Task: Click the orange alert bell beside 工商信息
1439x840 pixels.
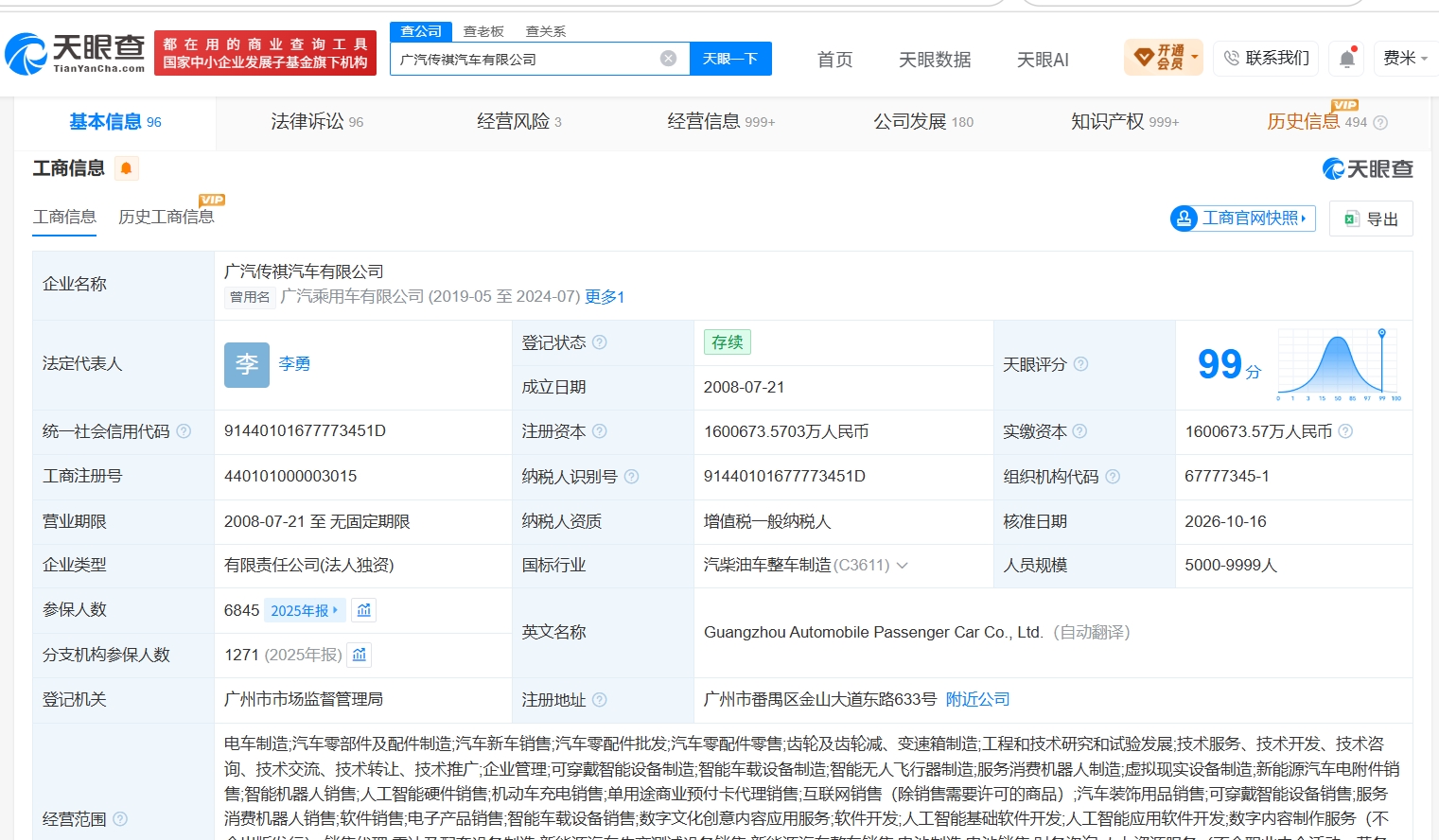Action: (126, 168)
